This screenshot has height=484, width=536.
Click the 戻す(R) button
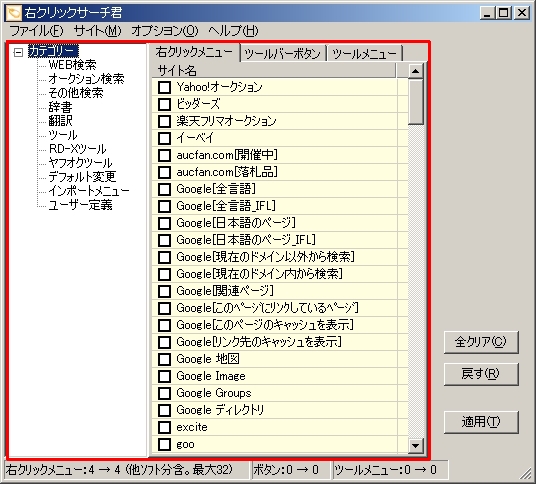[481, 374]
